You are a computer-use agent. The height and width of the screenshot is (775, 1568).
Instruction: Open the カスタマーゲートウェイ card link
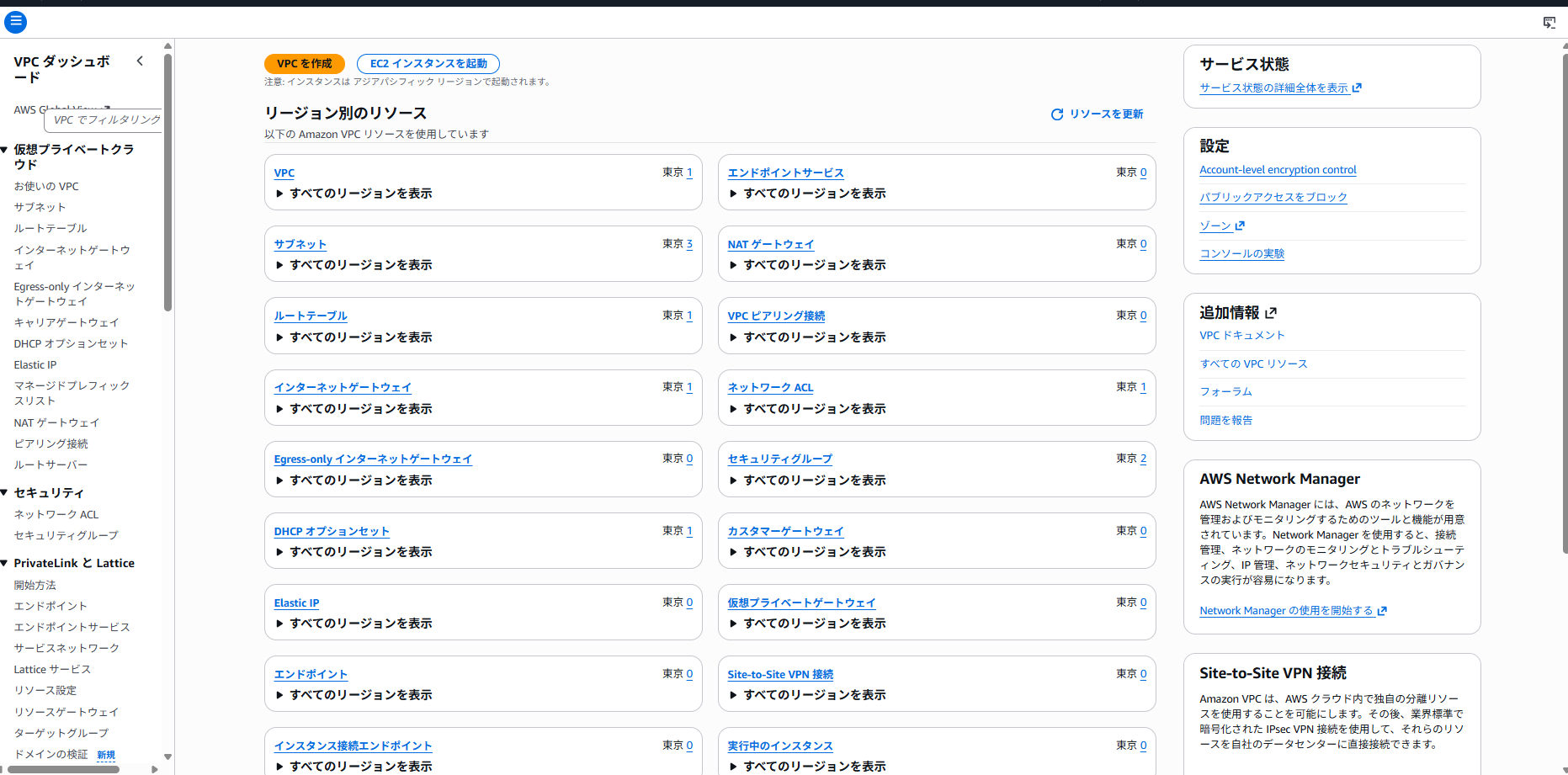point(785,532)
